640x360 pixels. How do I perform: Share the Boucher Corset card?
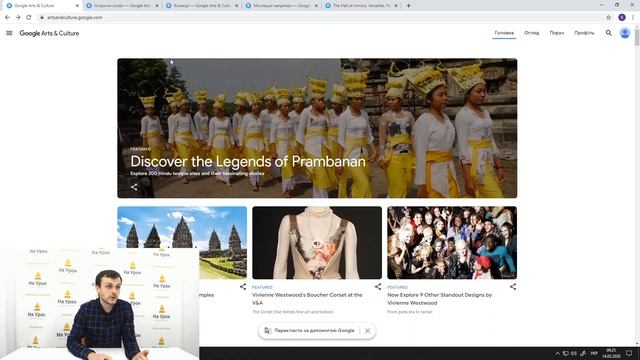click(378, 287)
